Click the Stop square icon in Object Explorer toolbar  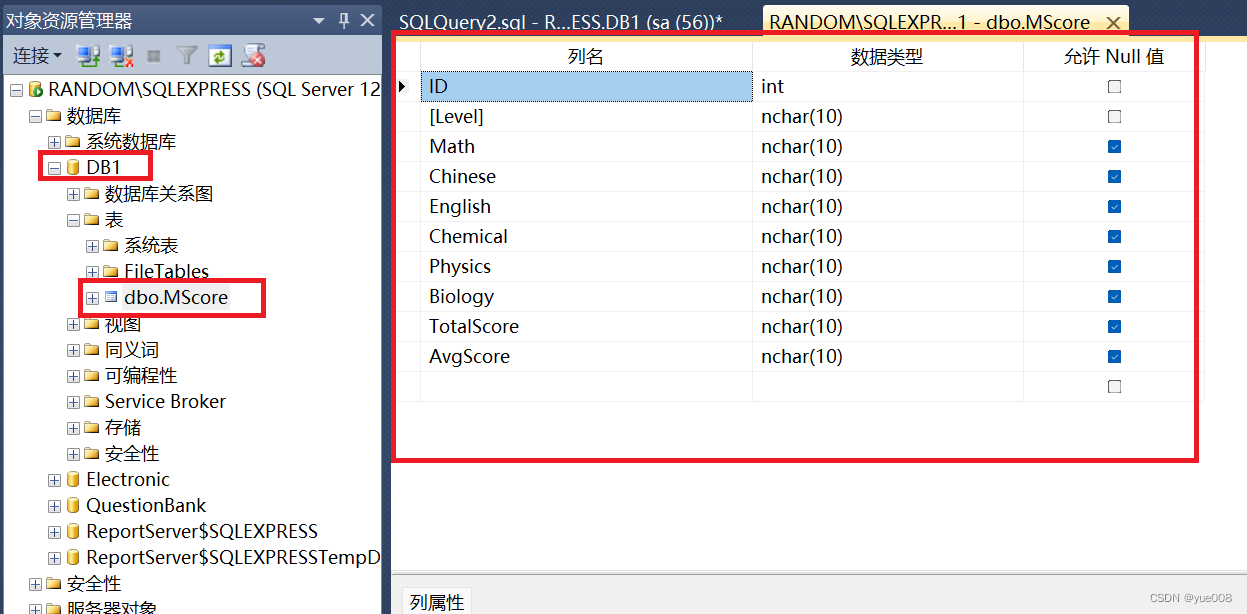pos(154,55)
